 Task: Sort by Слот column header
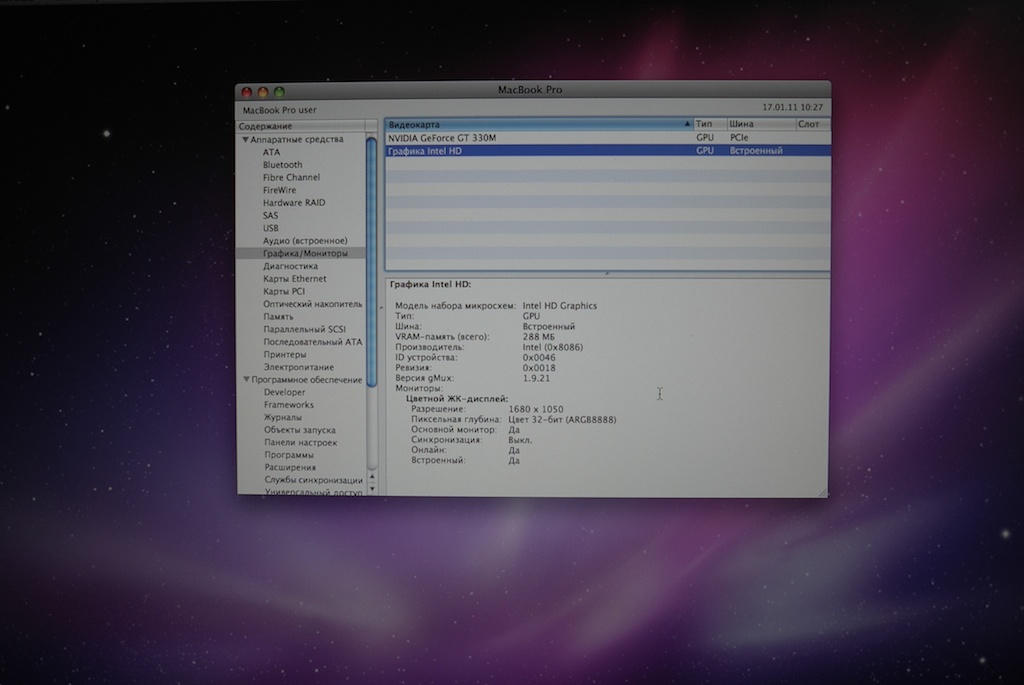812,124
